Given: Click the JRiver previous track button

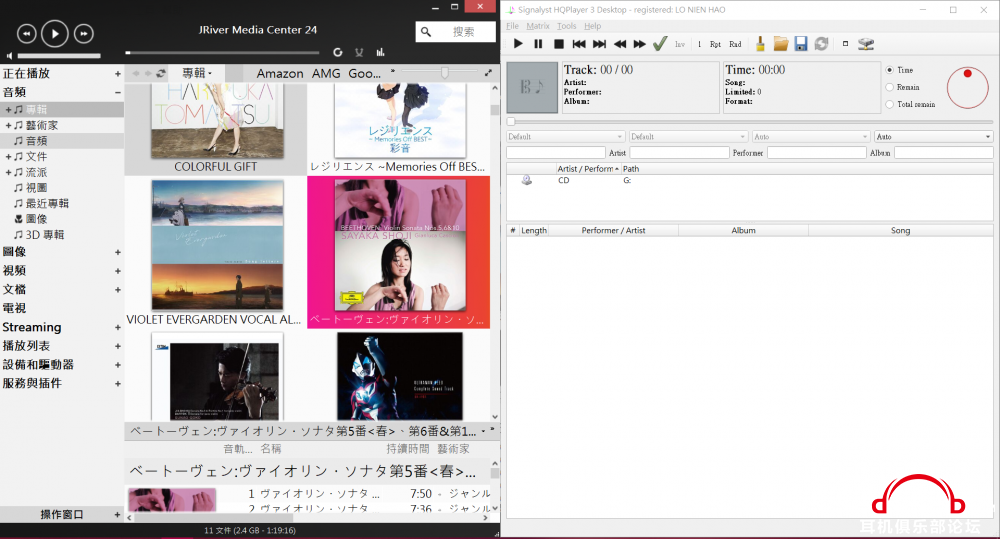Looking at the screenshot, I should tap(26, 33).
